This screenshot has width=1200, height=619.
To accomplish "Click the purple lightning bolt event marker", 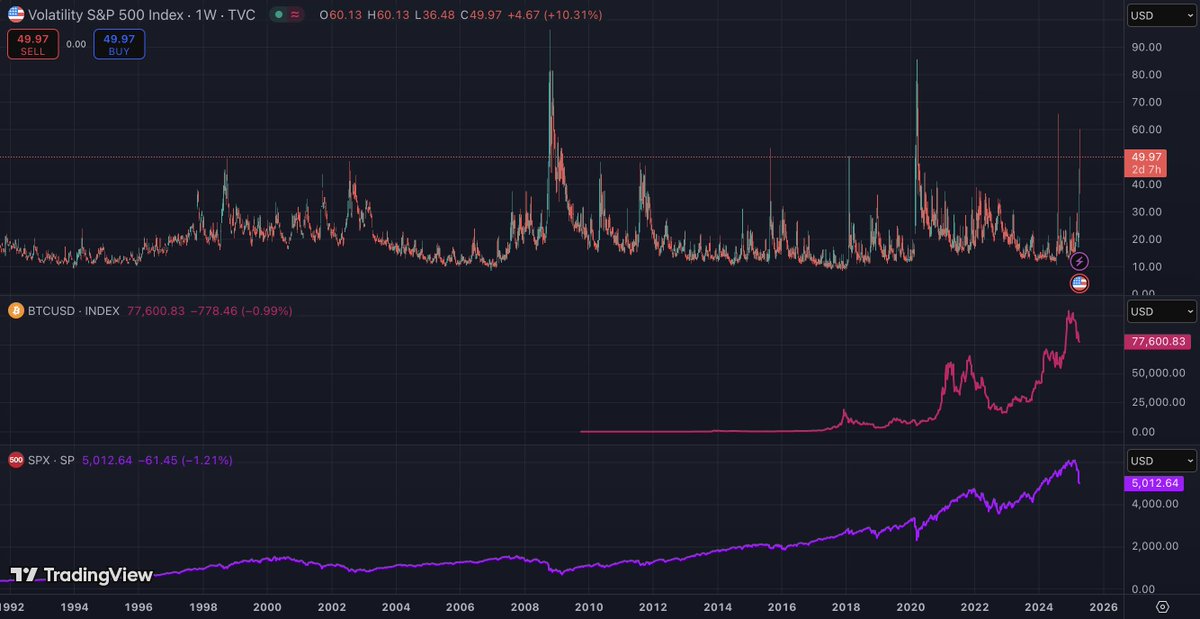I will [x=1079, y=261].
